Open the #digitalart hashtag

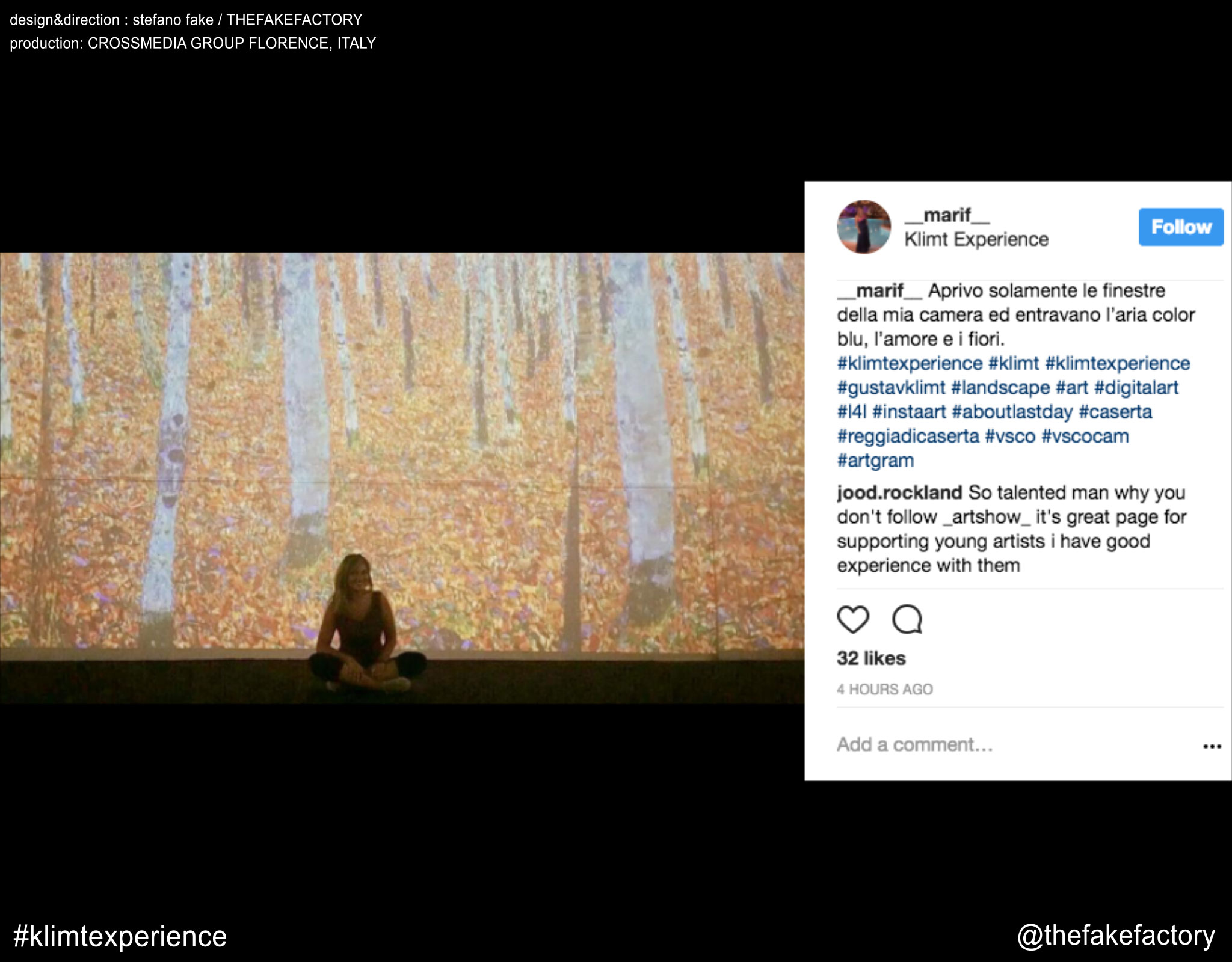1136,388
